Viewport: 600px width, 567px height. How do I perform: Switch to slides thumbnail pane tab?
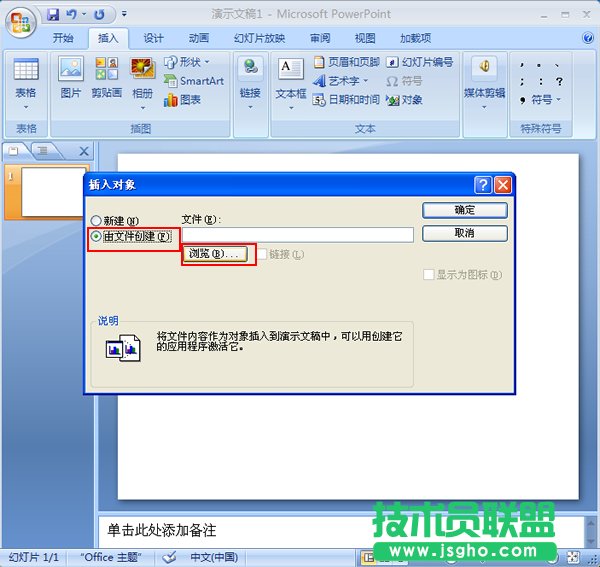[14, 151]
